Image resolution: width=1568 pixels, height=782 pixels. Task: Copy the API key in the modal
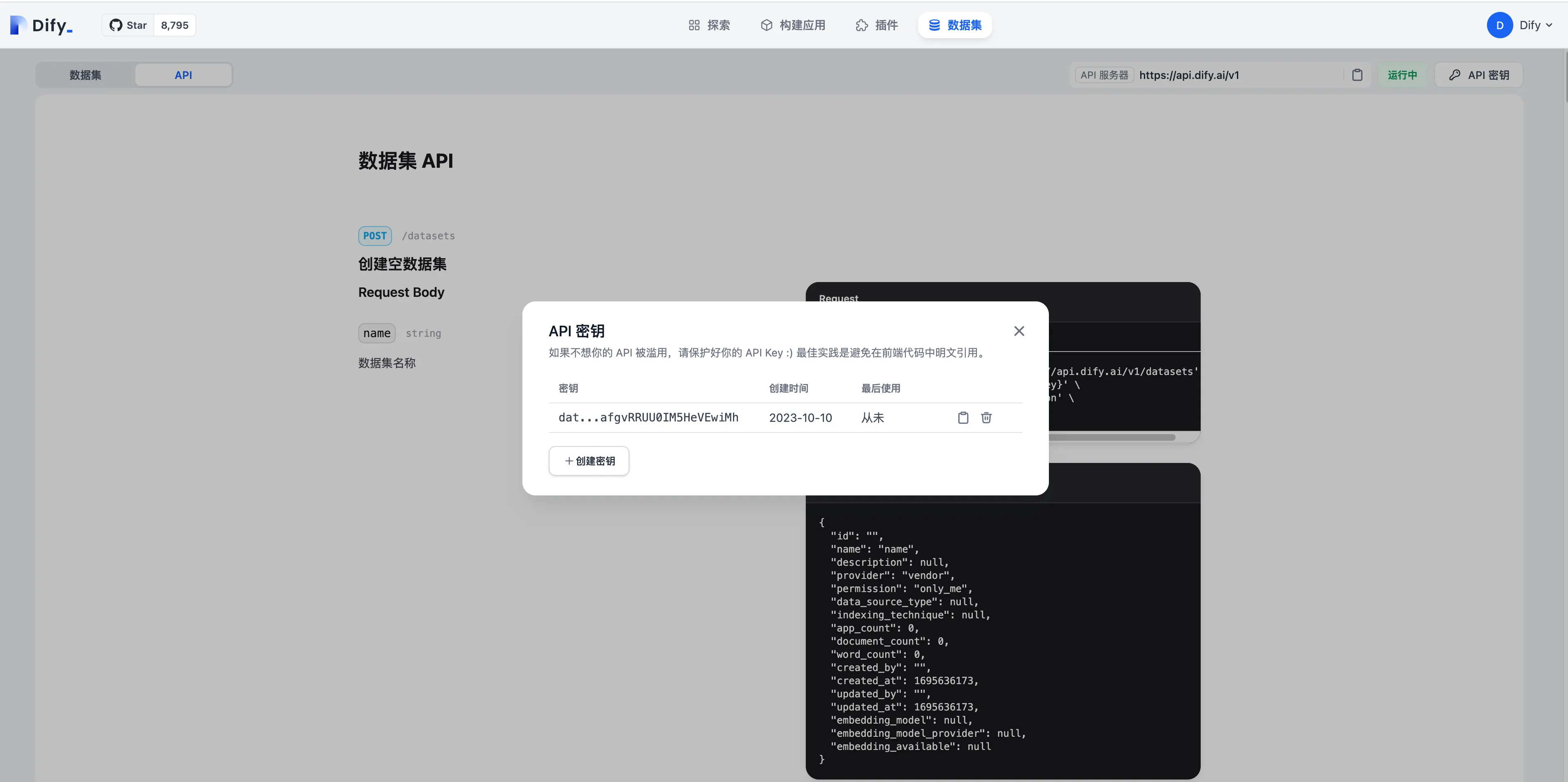(963, 417)
